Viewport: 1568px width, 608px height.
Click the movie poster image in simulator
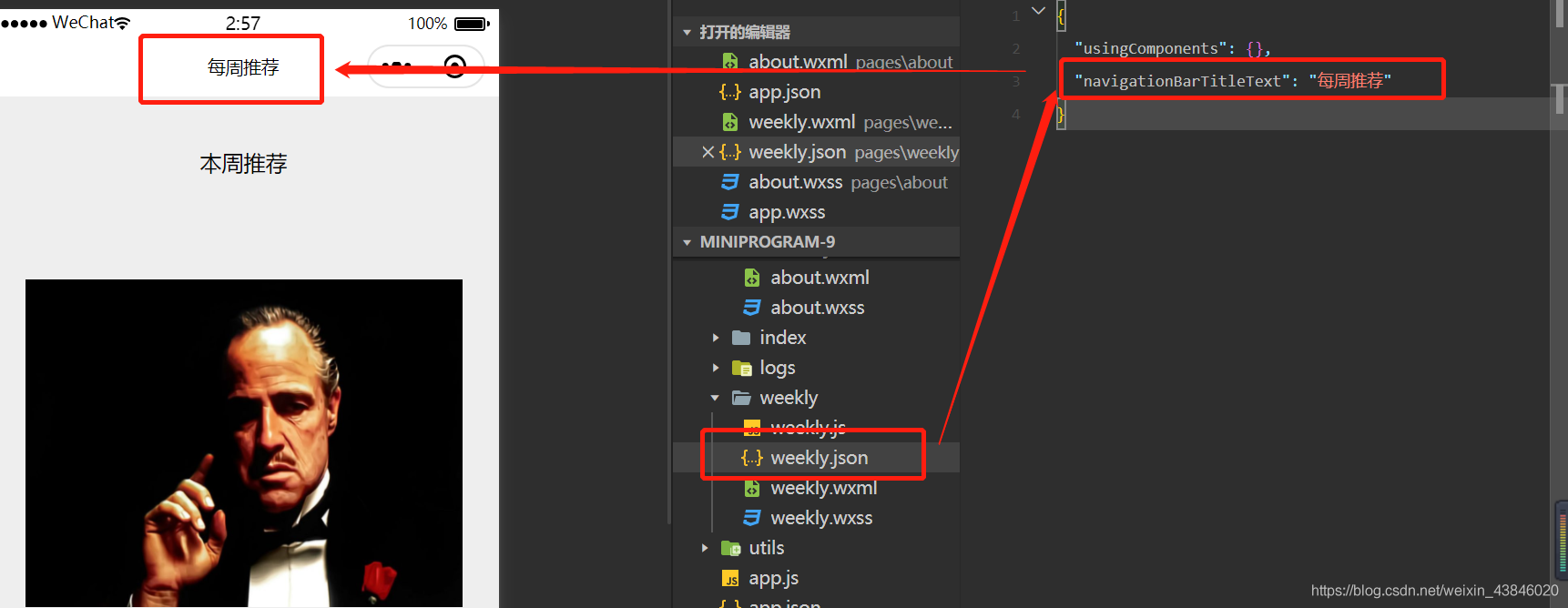(244, 443)
